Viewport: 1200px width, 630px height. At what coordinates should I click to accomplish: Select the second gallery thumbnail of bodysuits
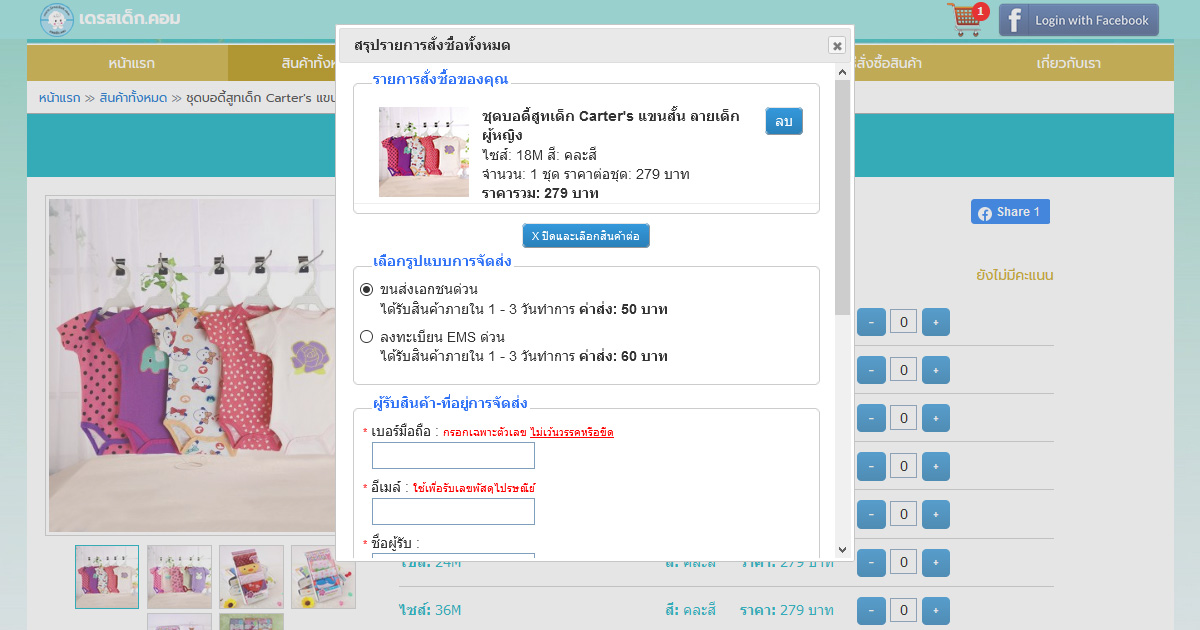(179, 577)
